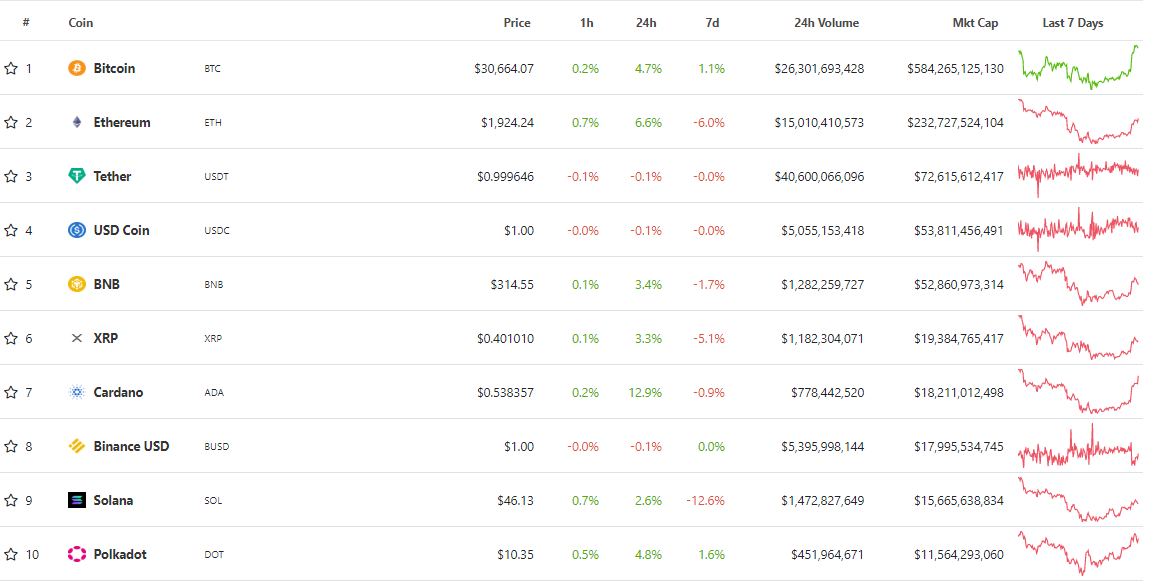Viewport: 1153px width, 582px height.
Task: Open the XRP coin name link
Action: [106, 338]
